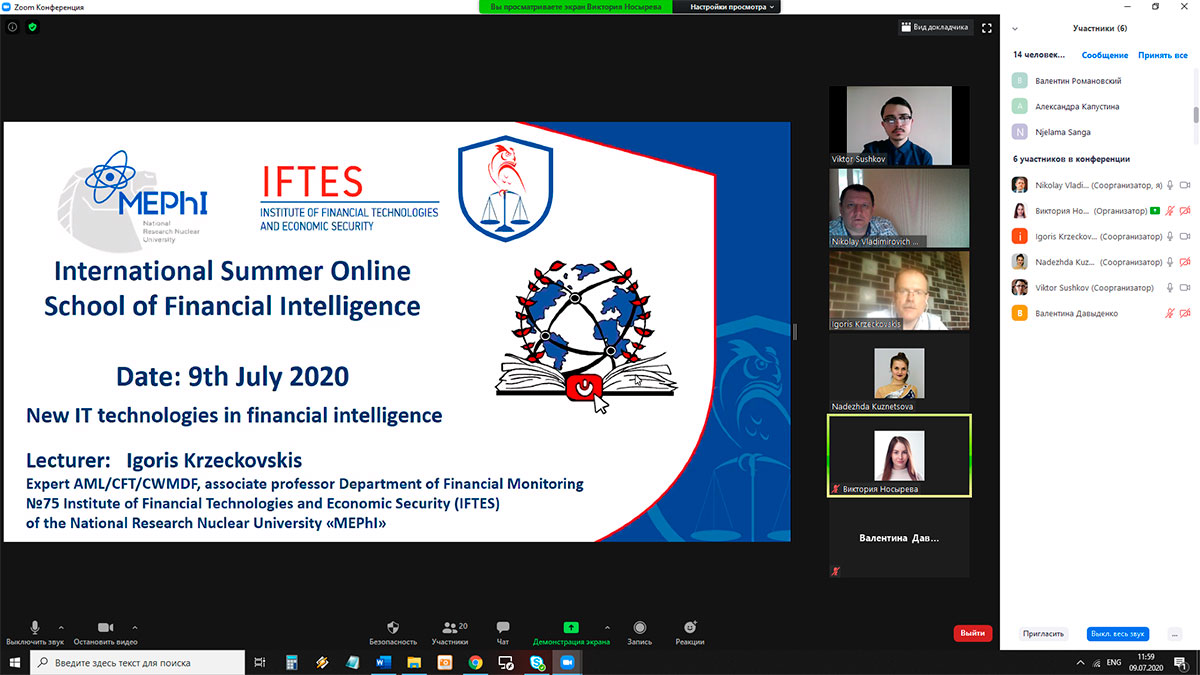Toggle camera icon for Nikolay Vladi... row
The width and height of the screenshot is (1200, 675).
tap(1185, 185)
